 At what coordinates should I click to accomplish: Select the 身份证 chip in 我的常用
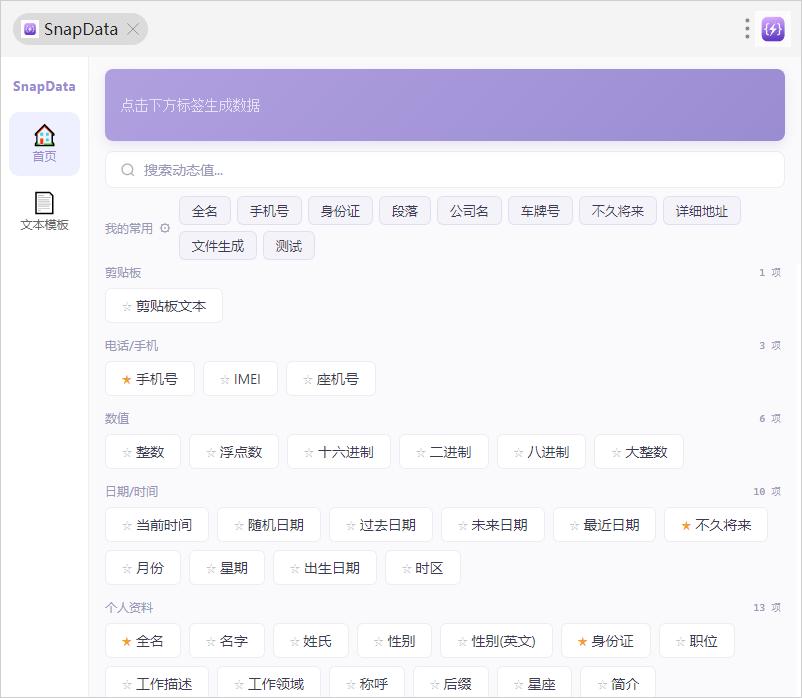pyautogui.click(x=340, y=211)
